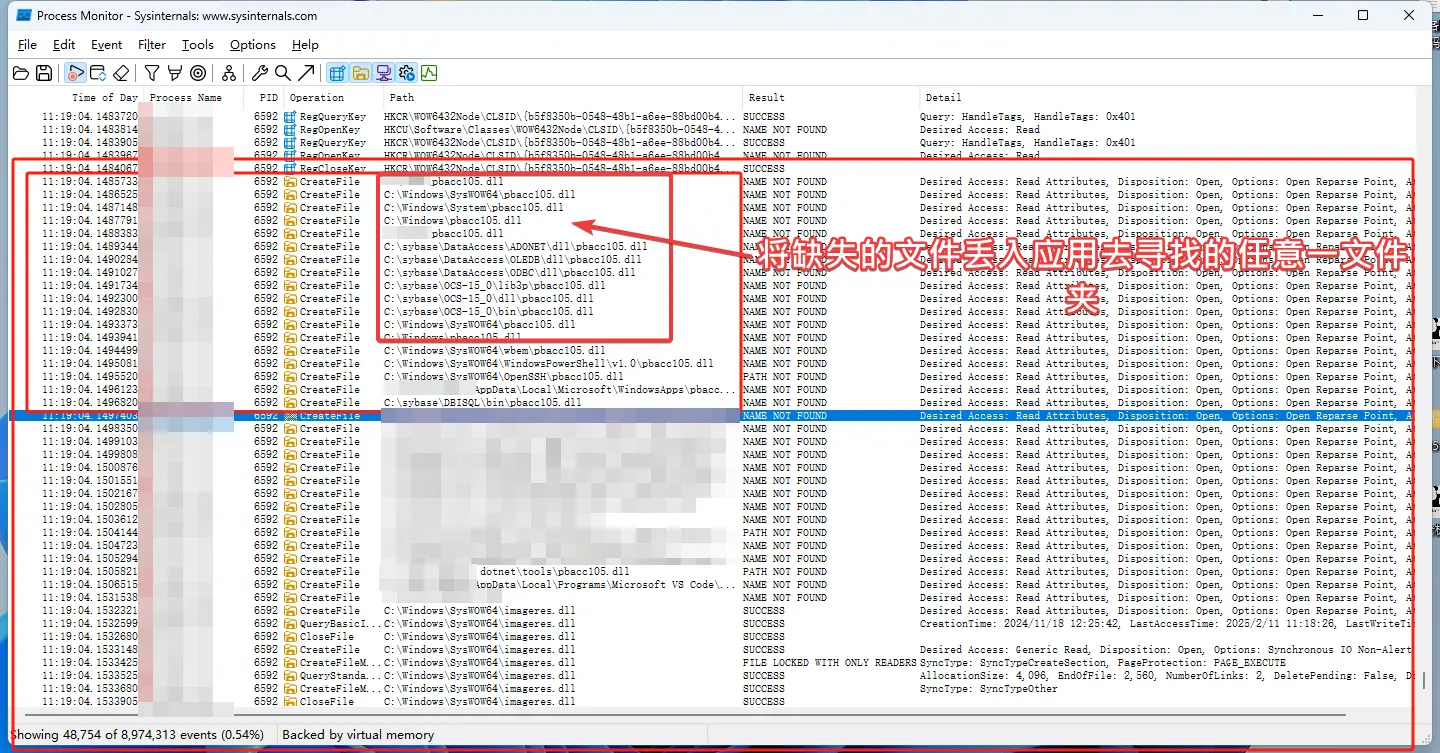Image resolution: width=1440 pixels, height=753 pixels.
Task: Click the target Include Process icon
Action: tap(198, 73)
